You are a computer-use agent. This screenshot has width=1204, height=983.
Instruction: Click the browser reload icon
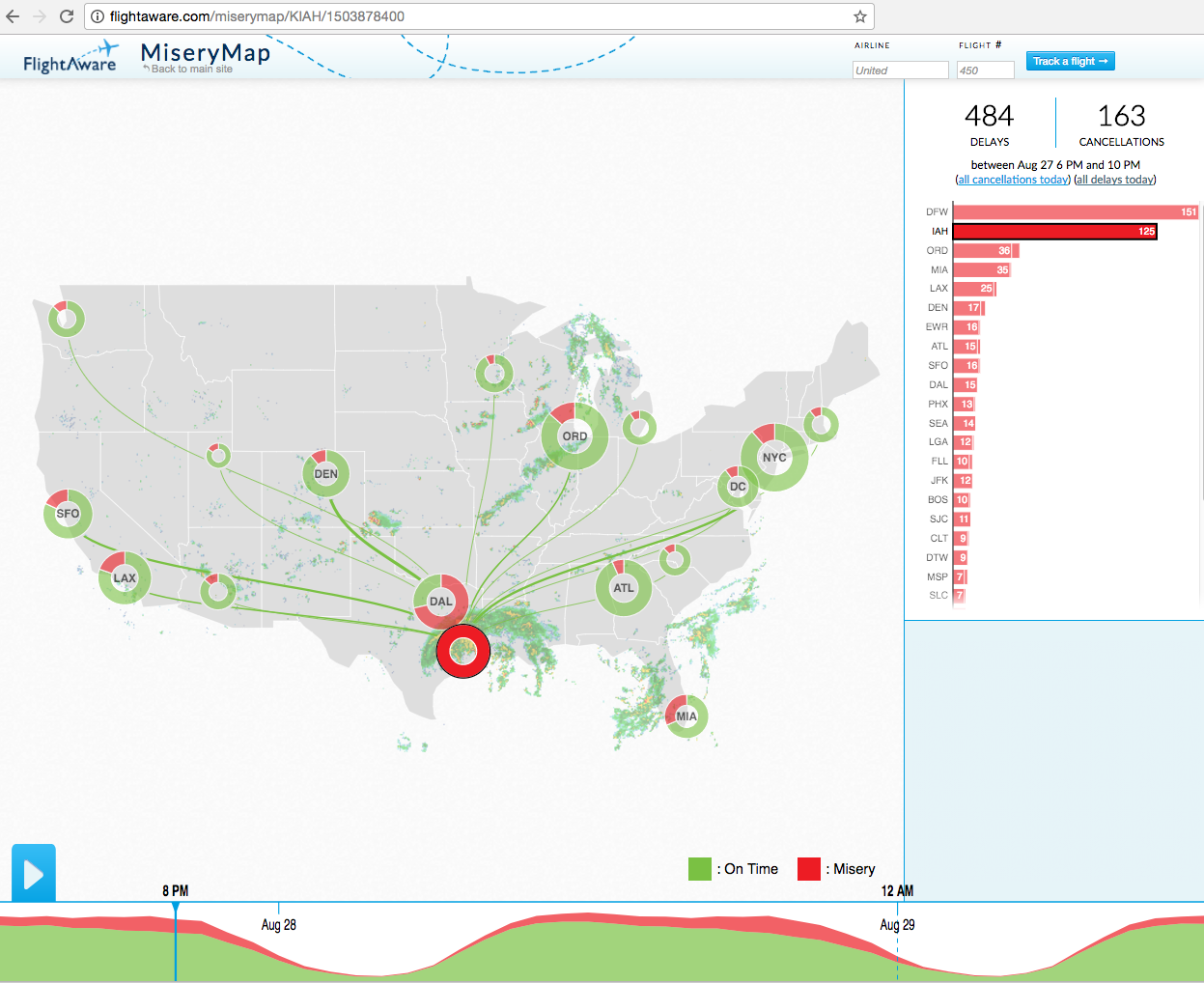(x=67, y=16)
